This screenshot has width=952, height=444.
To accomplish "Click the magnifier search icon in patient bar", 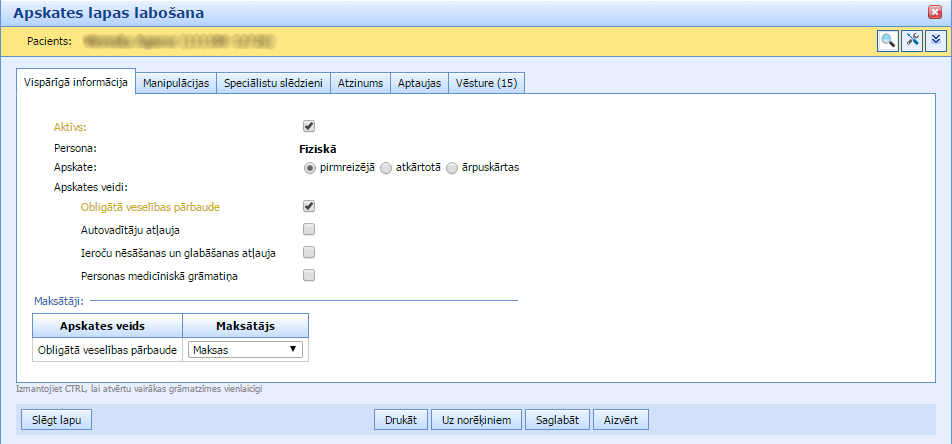I will click(887, 40).
